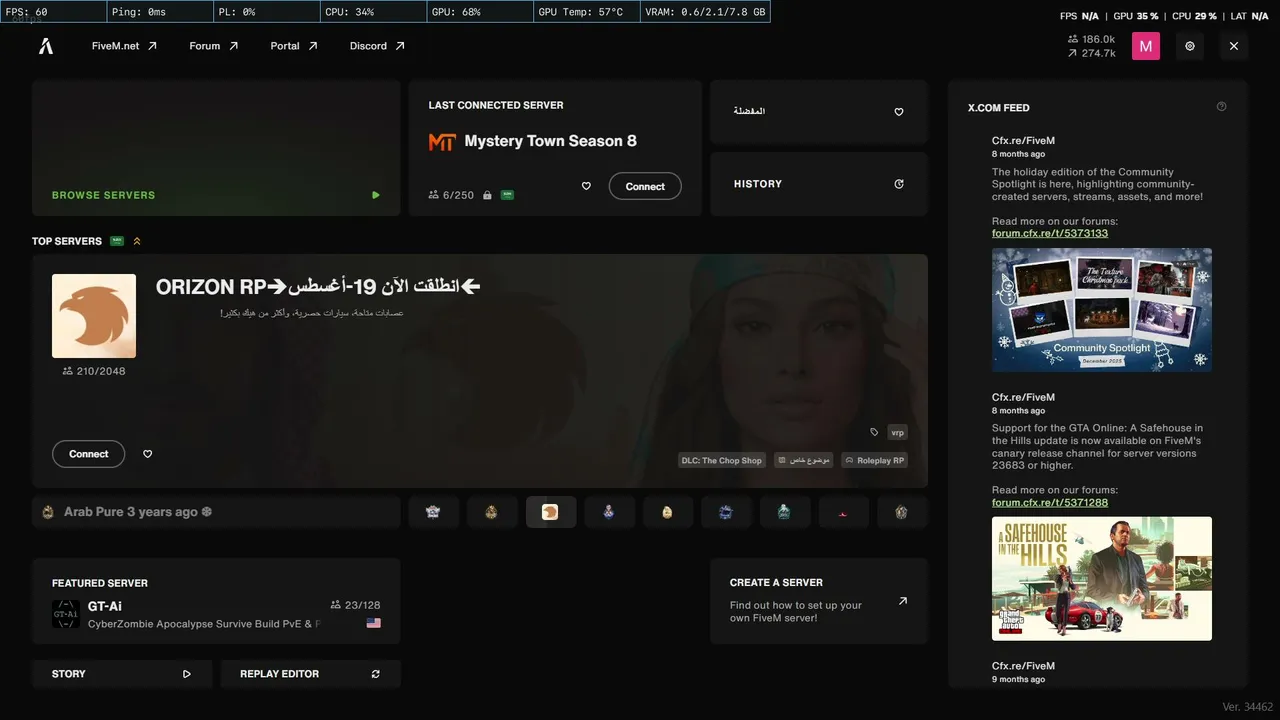Viewport: 1280px width, 720px height.
Task: Click the lock icon on Mystery Town
Action: click(487, 195)
